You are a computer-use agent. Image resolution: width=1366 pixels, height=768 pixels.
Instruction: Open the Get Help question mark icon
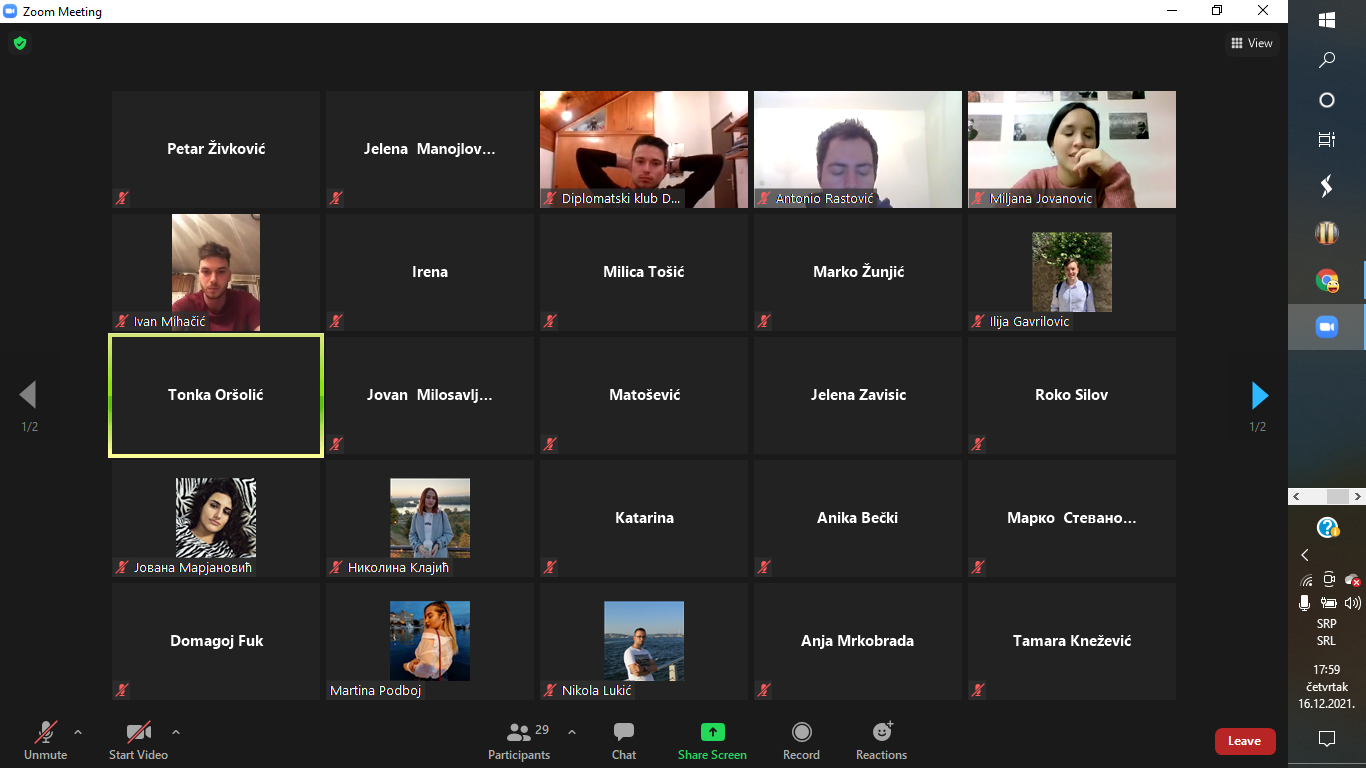[x=1327, y=528]
